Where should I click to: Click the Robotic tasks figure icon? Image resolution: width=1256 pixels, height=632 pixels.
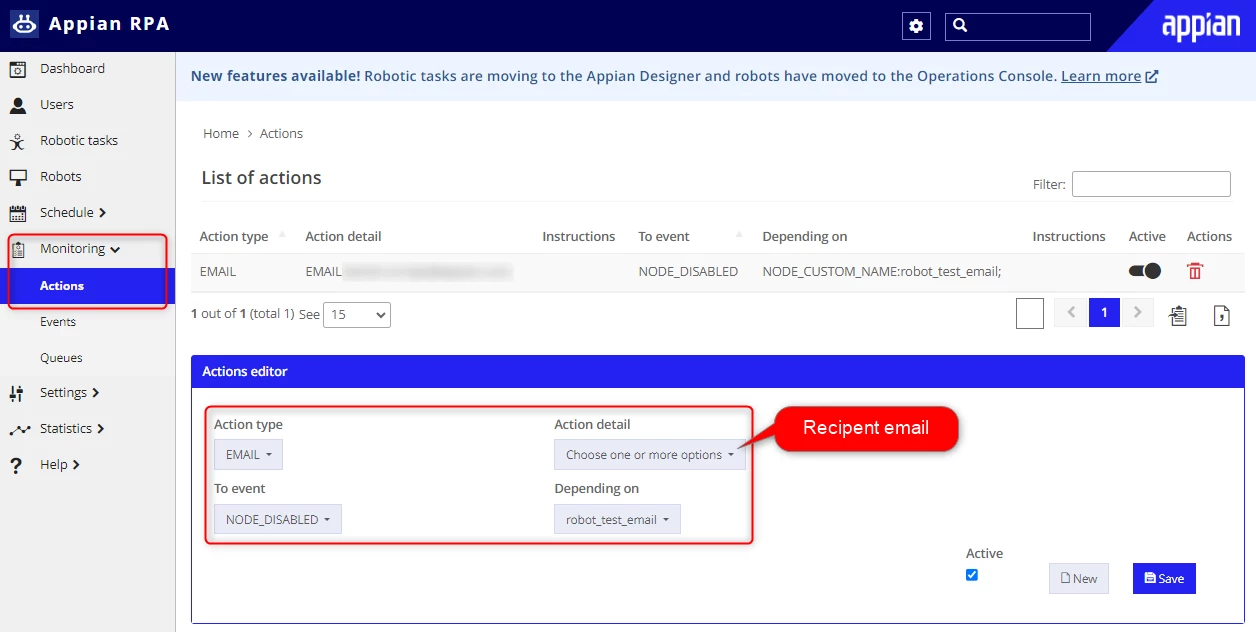click(18, 141)
